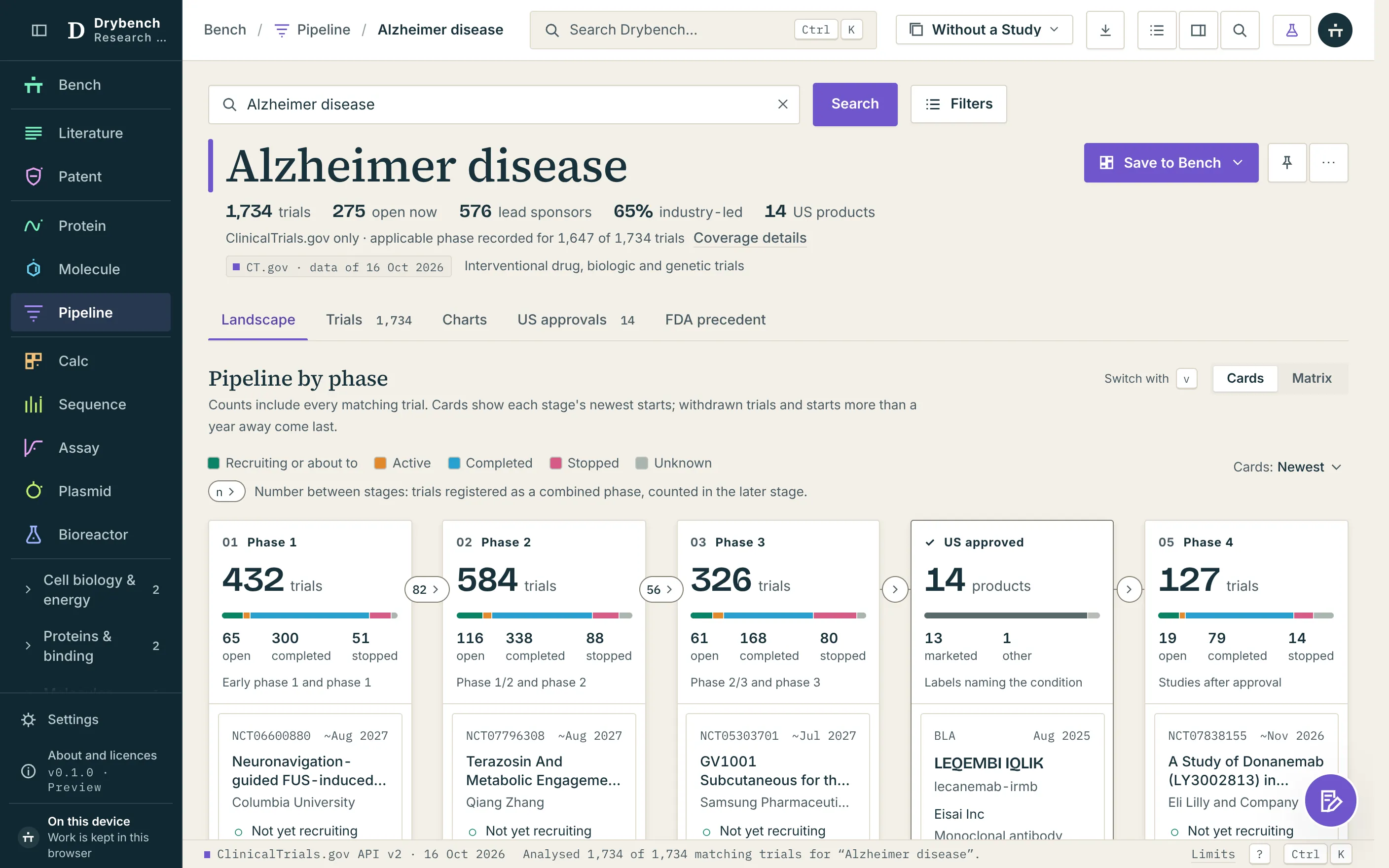Open the Molecule tool
1389x868 pixels.
coord(91,269)
